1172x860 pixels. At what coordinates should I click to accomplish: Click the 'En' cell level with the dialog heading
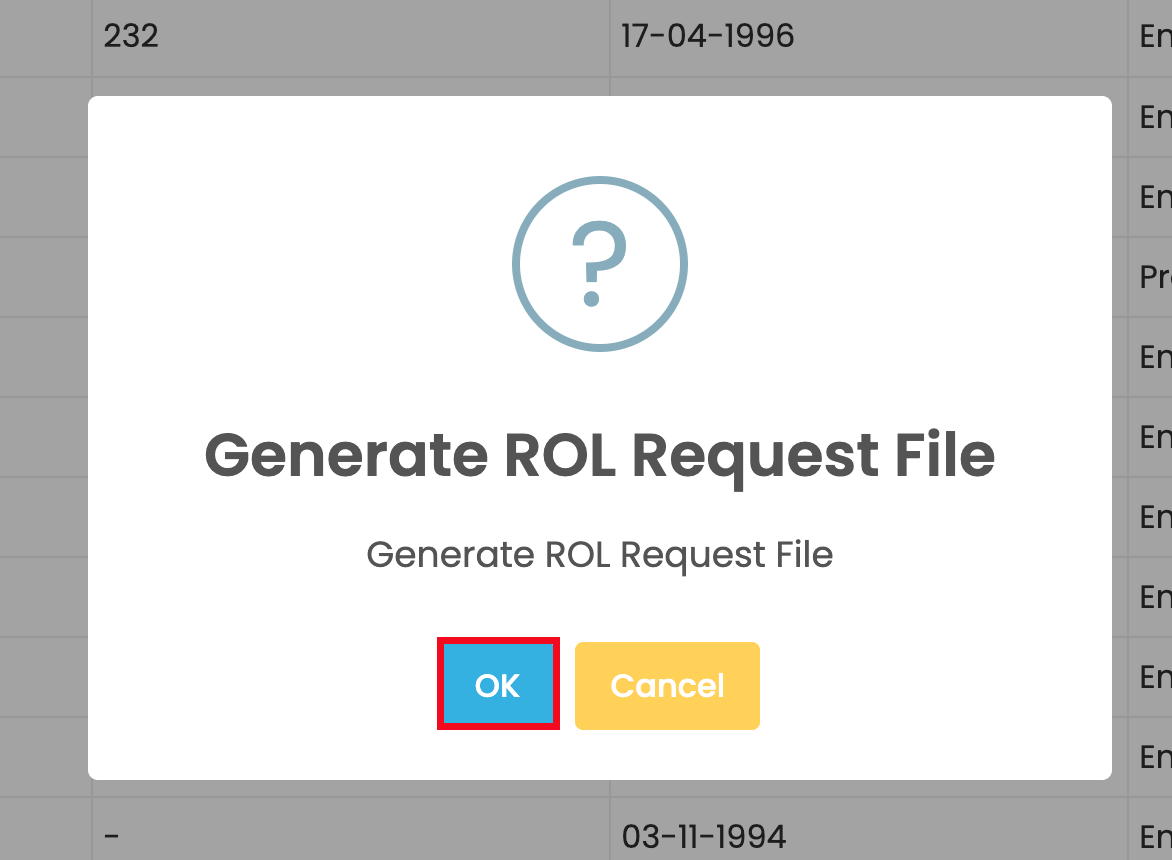coord(1154,437)
